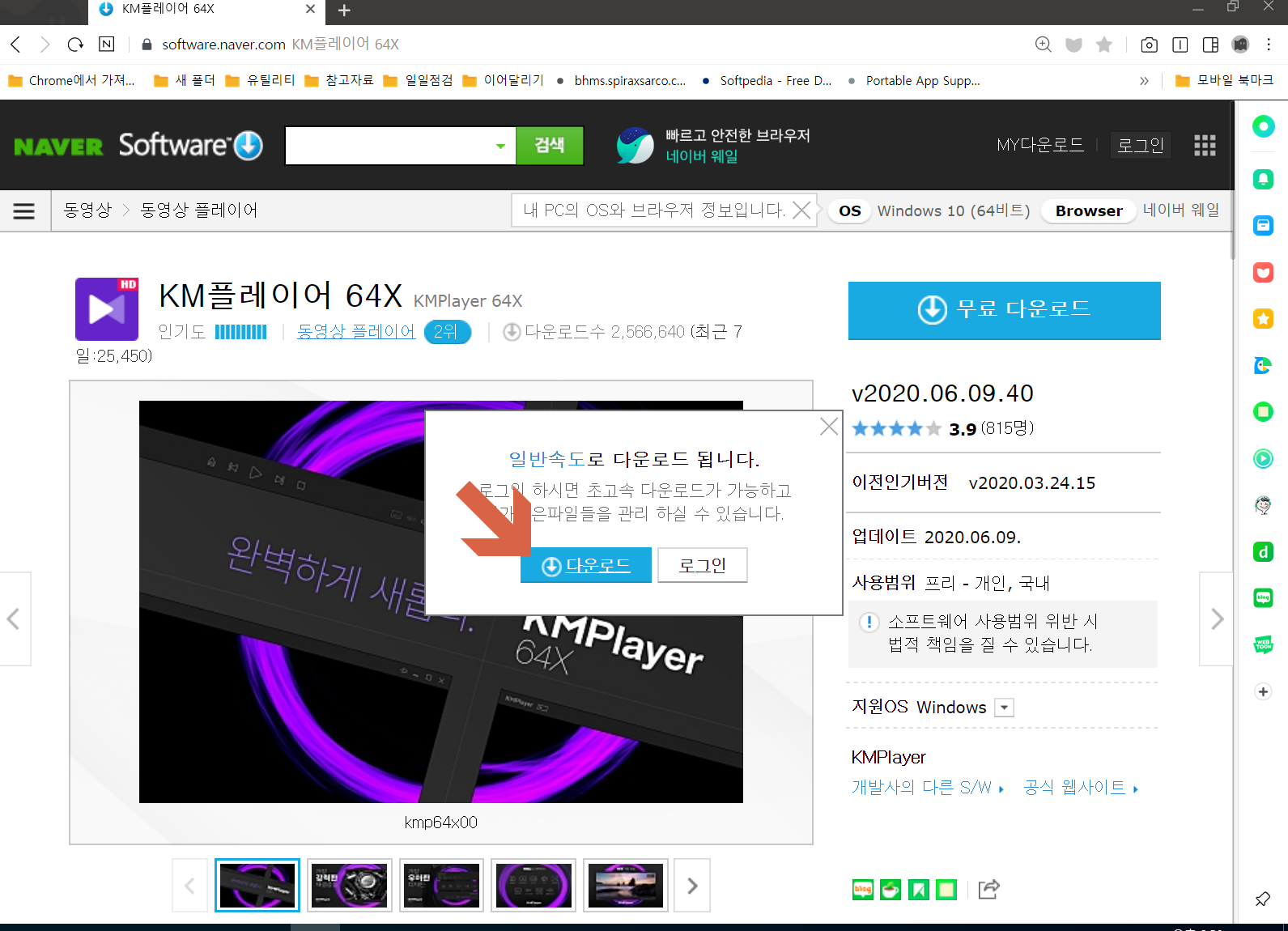Image resolution: width=1288 pixels, height=931 pixels.
Task: Open the 이어달리기 bookmark folder
Action: tap(503, 81)
